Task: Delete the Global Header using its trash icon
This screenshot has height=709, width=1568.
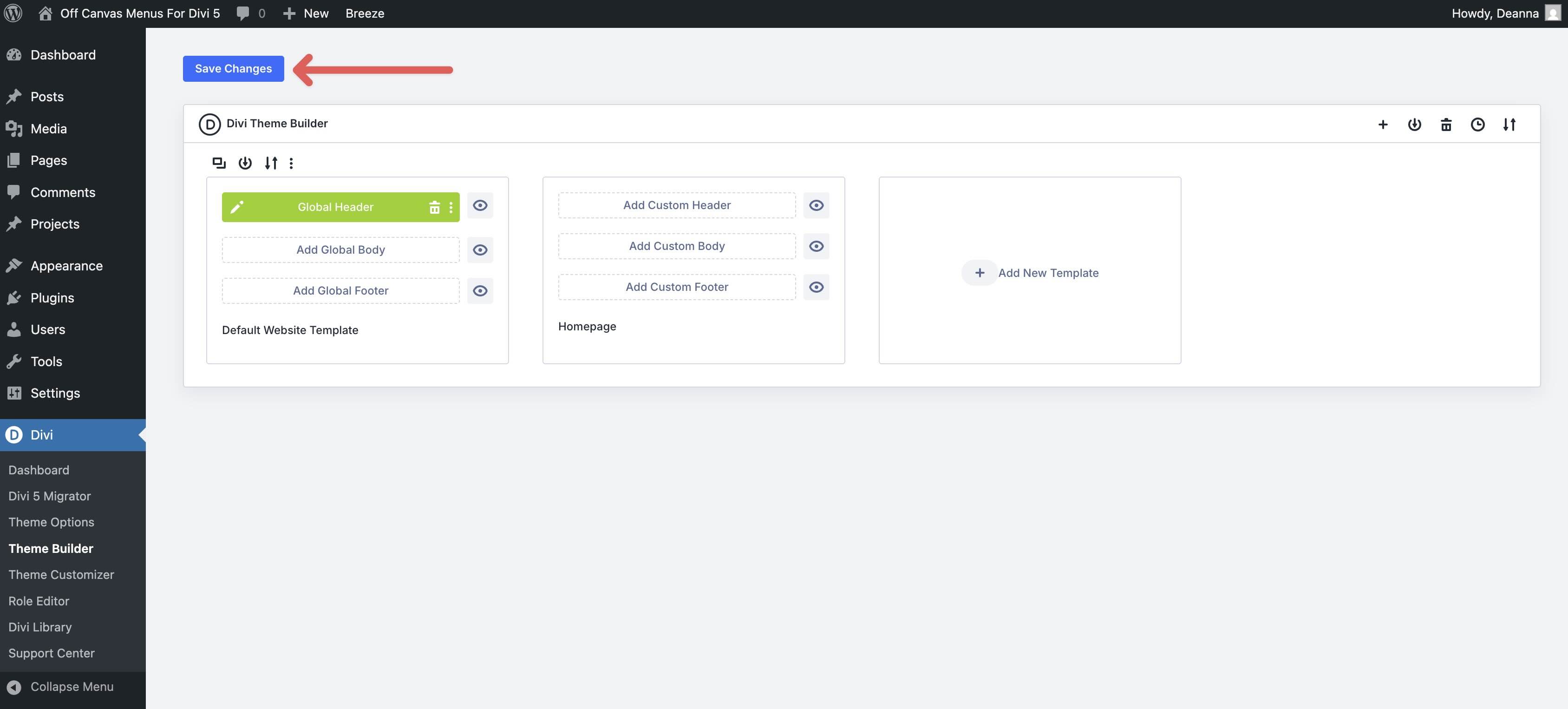Action: point(435,206)
